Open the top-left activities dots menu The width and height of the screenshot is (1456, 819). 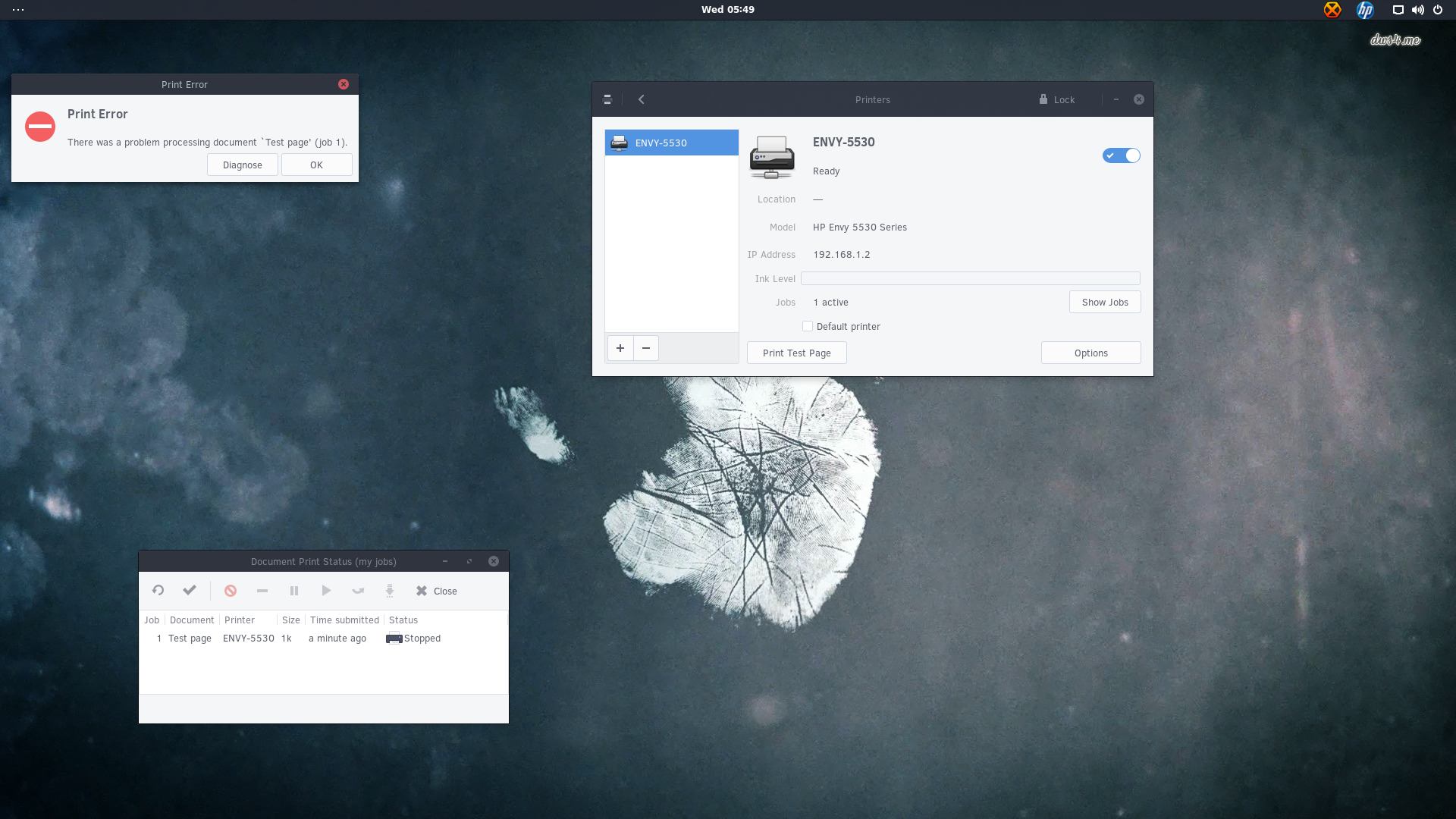pos(18,10)
